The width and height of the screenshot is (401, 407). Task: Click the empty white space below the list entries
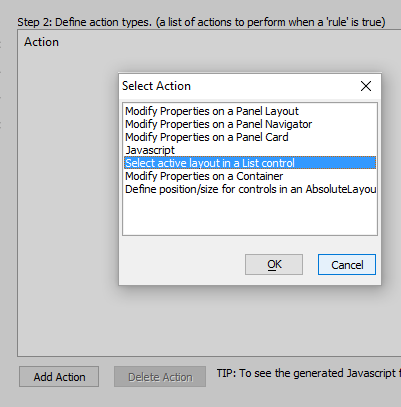coord(250,215)
